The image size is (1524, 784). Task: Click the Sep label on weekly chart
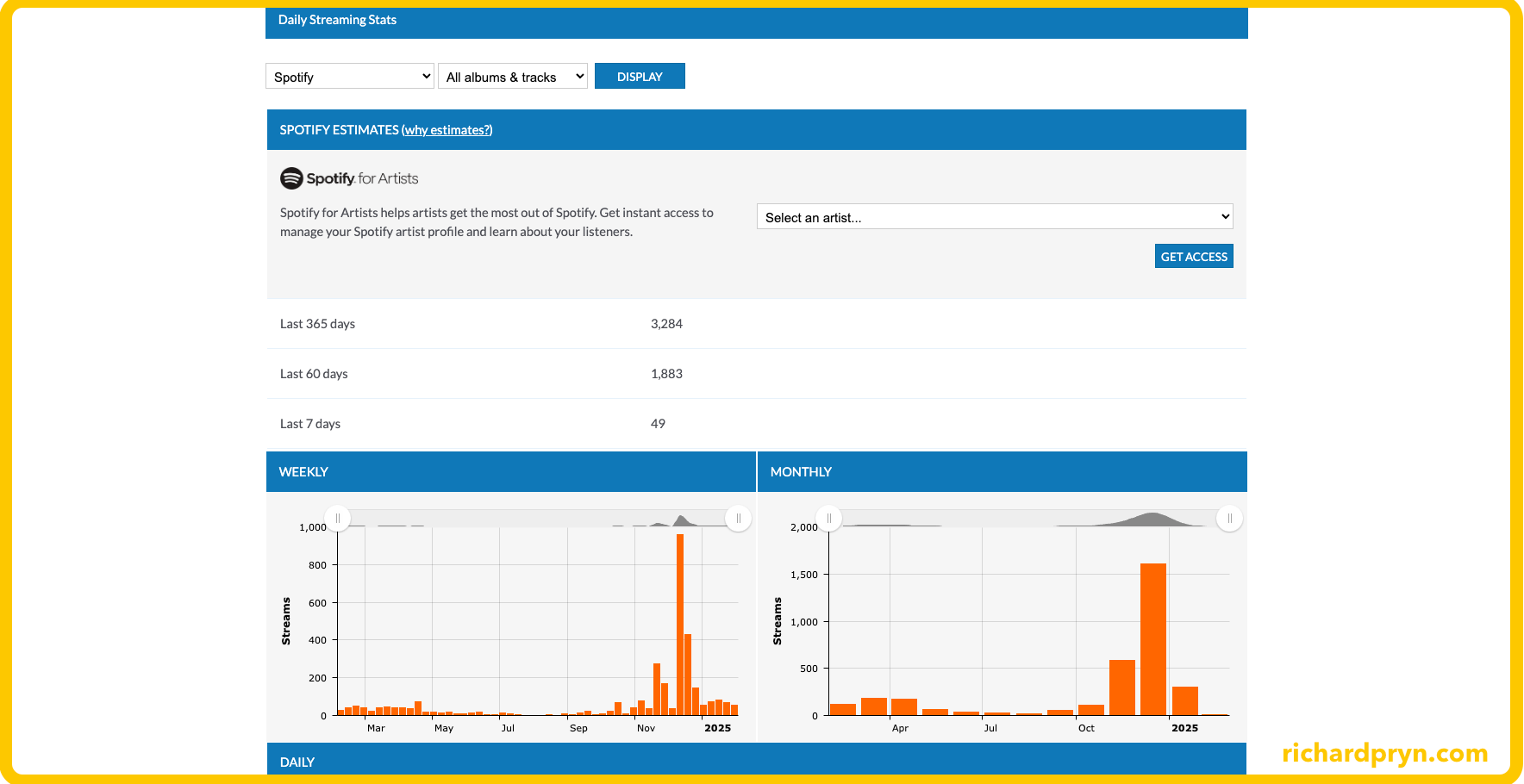[578, 728]
